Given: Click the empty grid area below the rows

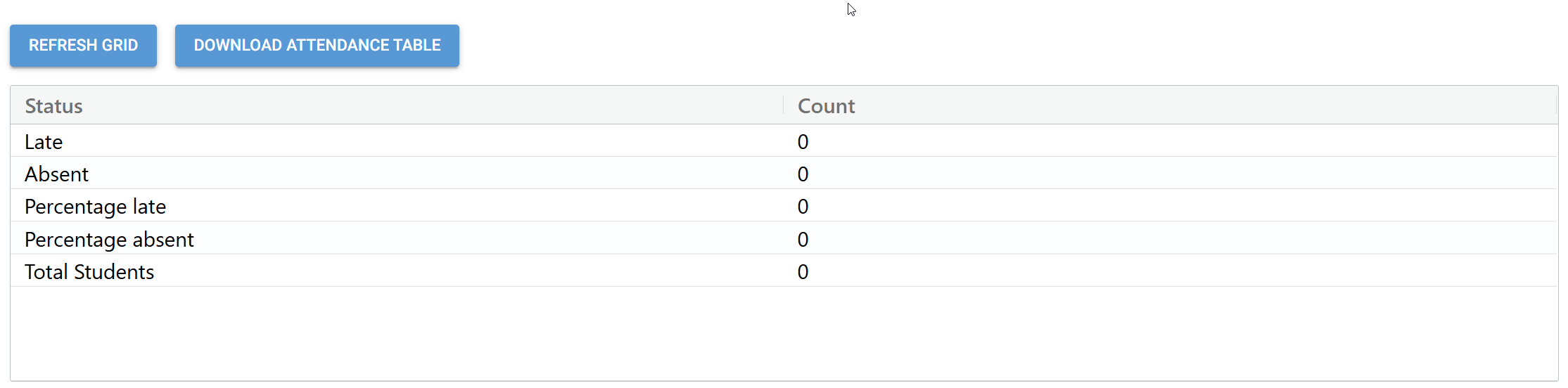Looking at the screenshot, I should coord(784,334).
